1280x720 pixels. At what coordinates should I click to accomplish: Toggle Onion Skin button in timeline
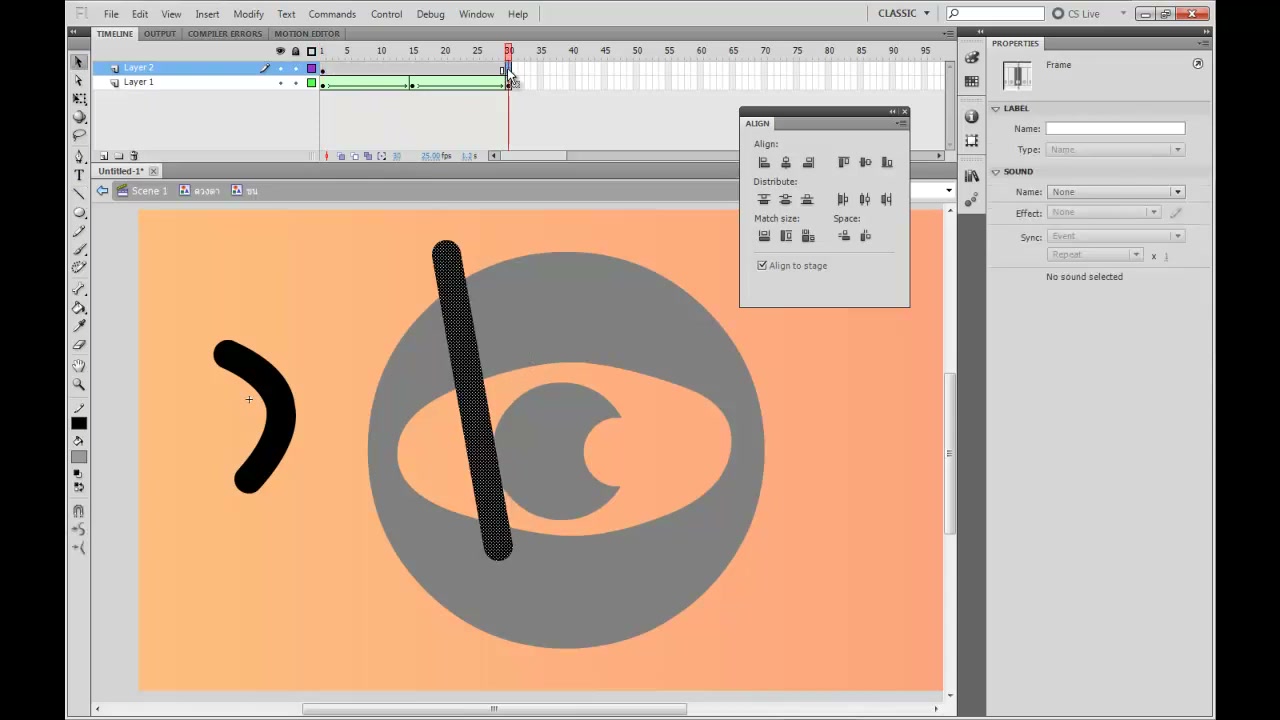point(342,156)
